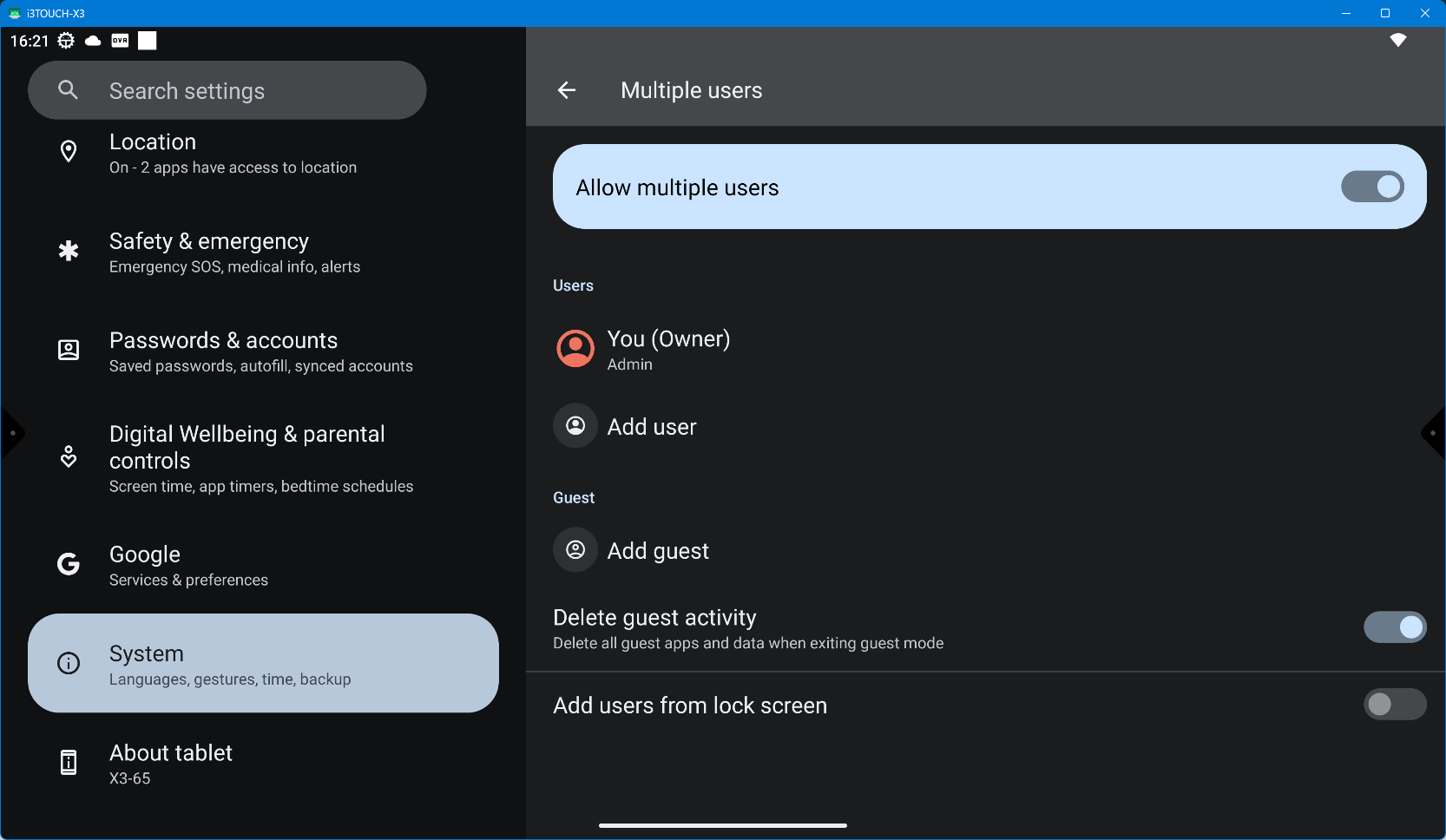The height and width of the screenshot is (840, 1446).
Task: Click the Location pin icon
Action: click(69, 152)
